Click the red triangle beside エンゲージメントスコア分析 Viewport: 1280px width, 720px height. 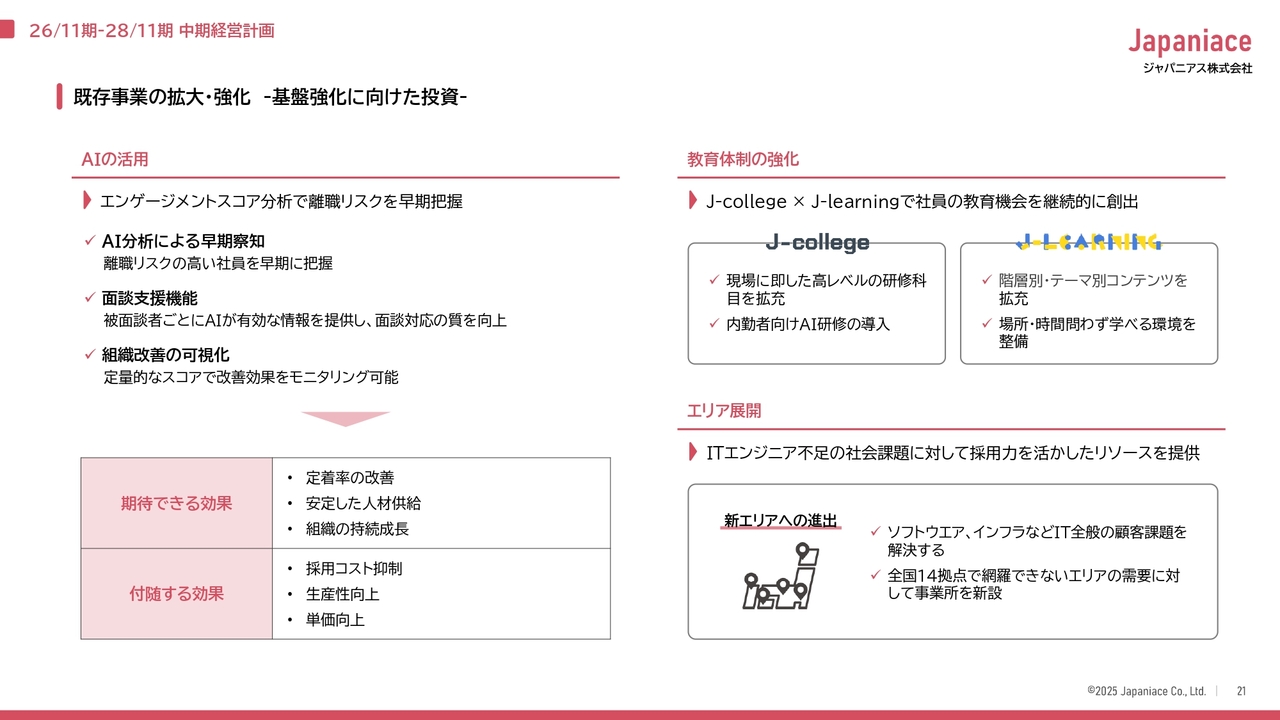click(x=87, y=201)
